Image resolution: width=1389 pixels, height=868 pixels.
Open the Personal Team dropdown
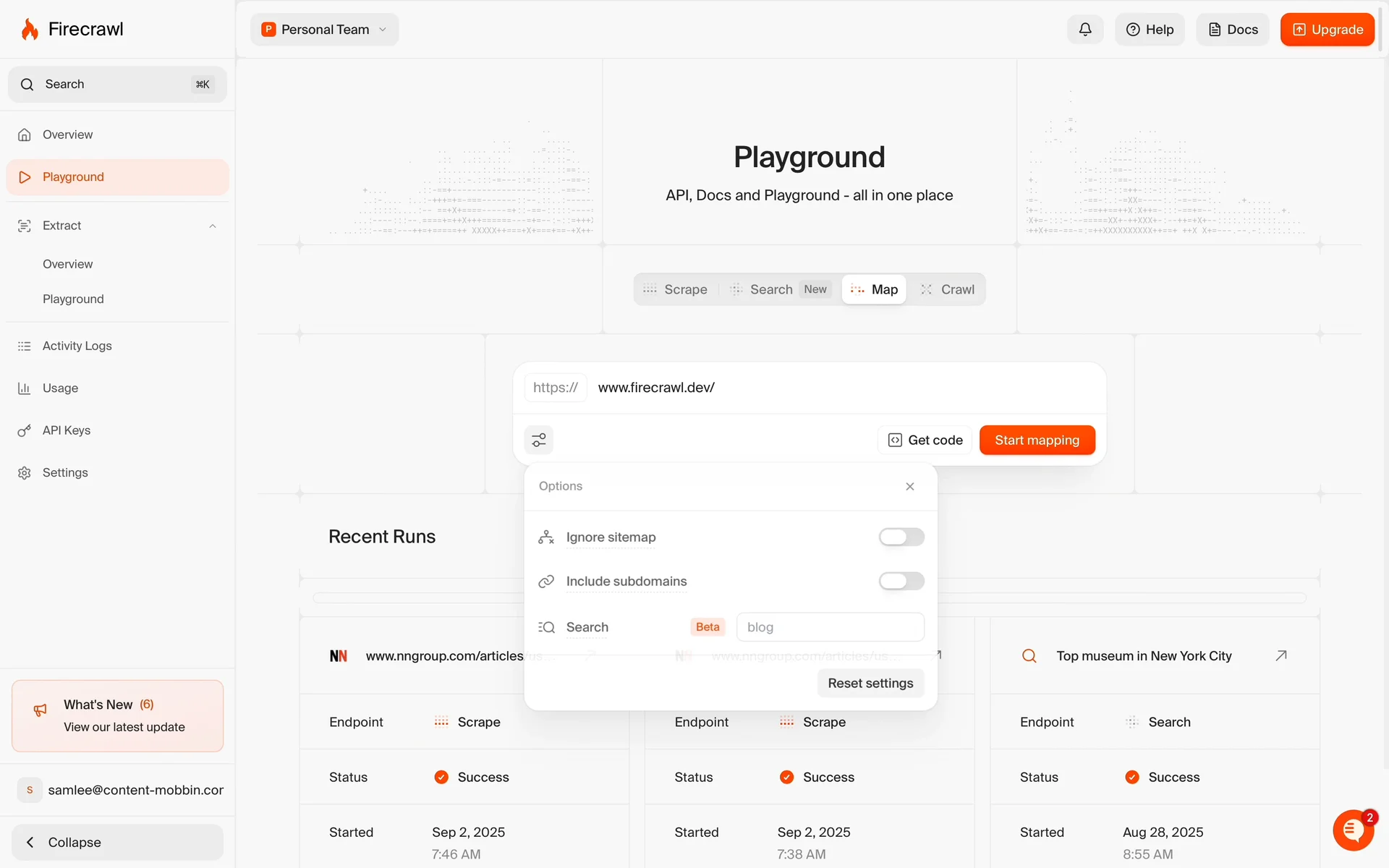point(325,30)
